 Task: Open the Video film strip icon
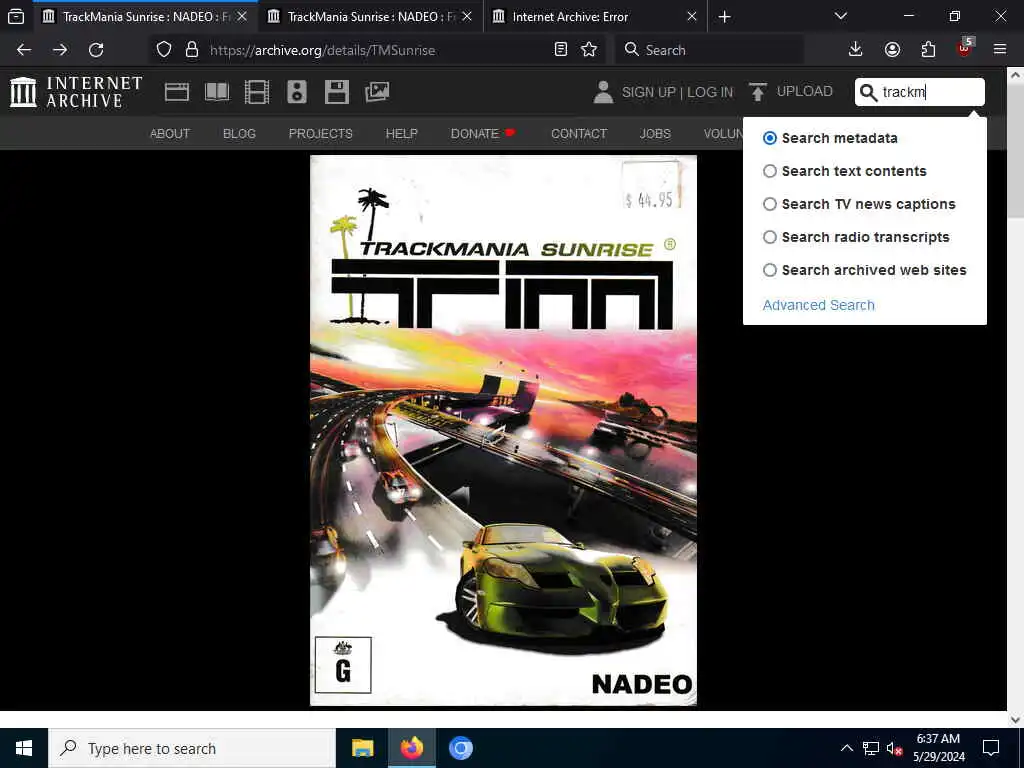(257, 92)
